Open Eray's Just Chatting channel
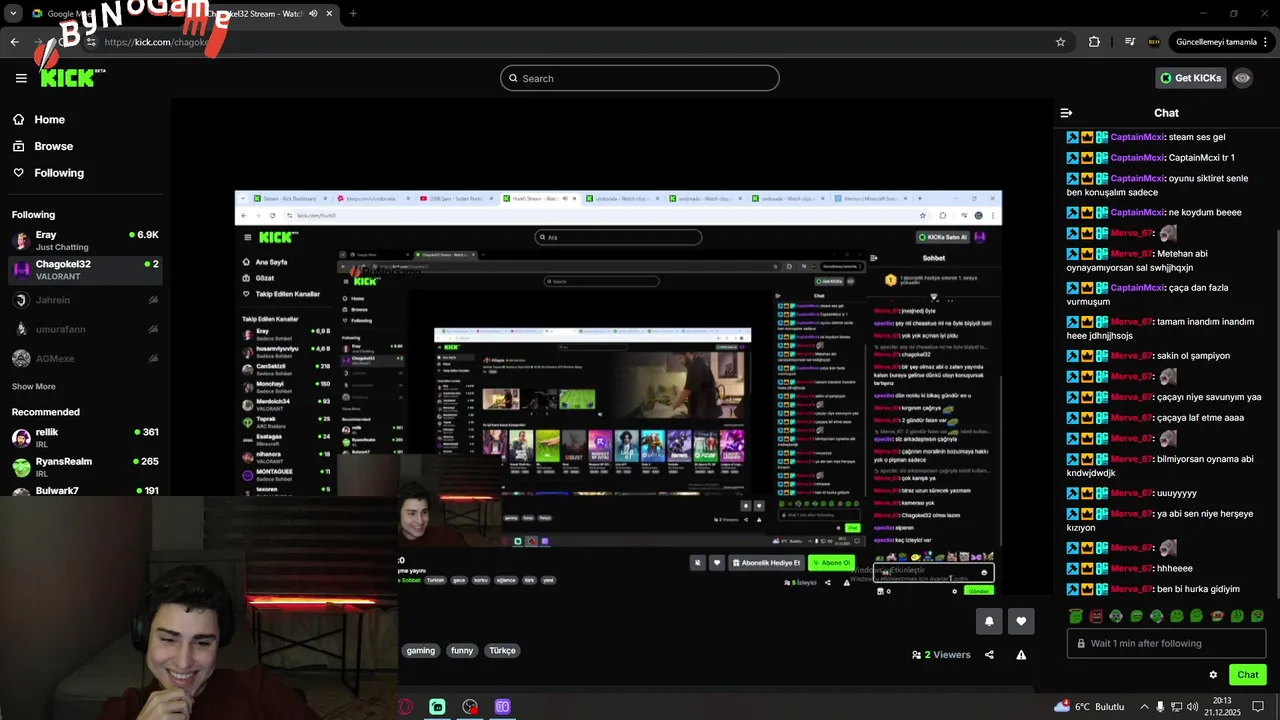Screen dimensions: 1280x720 tap(85, 240)
